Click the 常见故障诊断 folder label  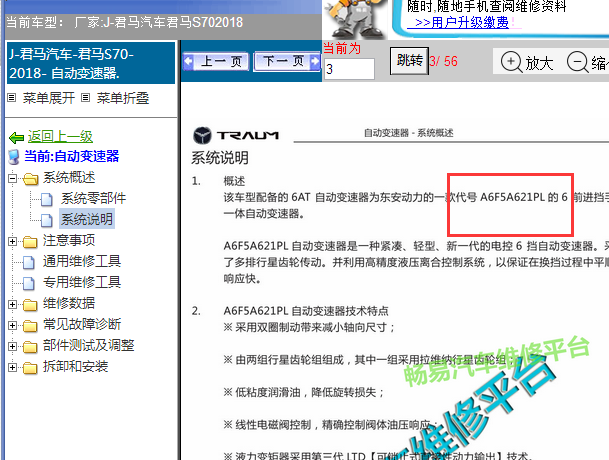click(x=82, y=324)
